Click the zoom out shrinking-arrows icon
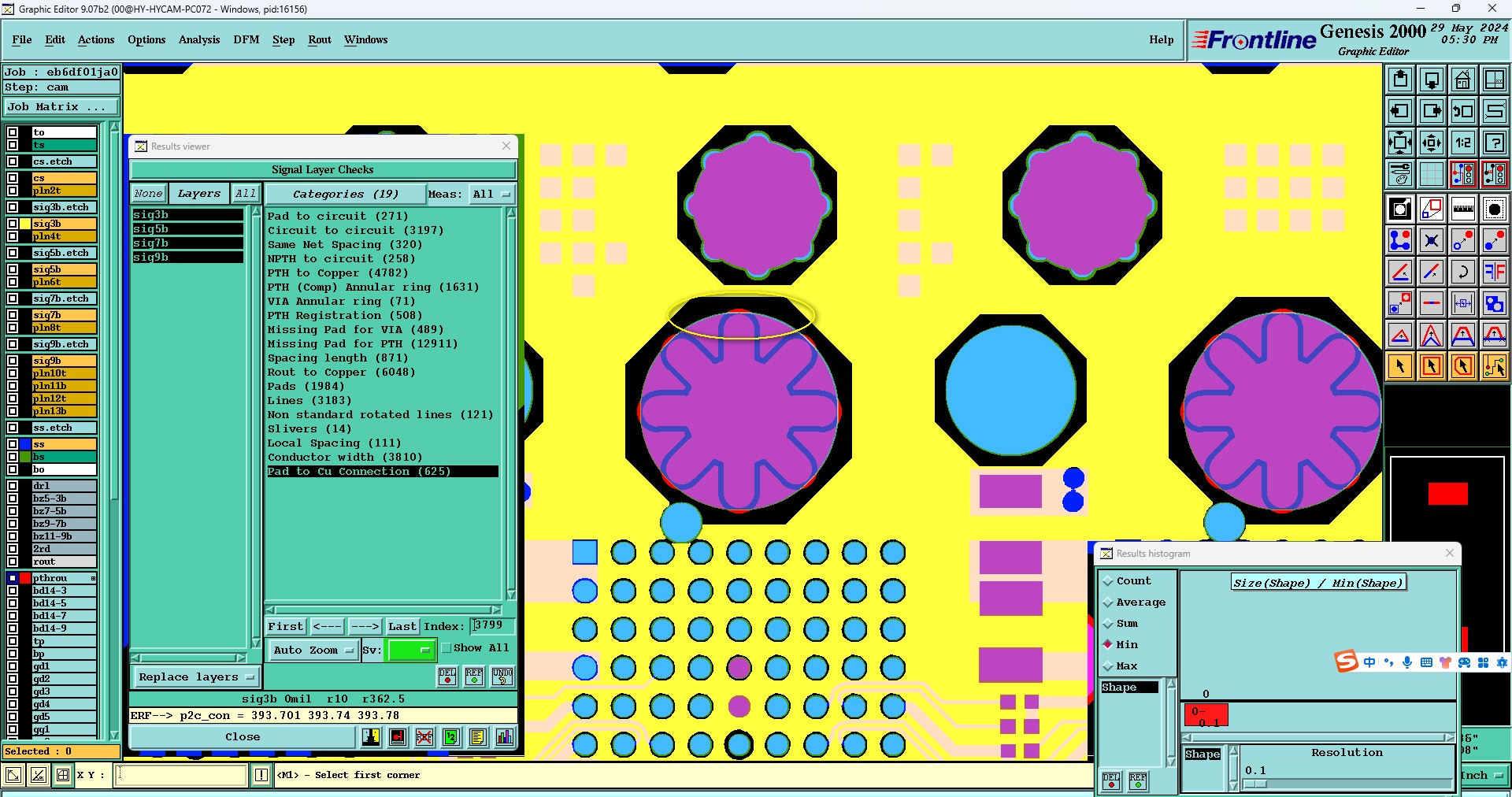This screenshot has height=797, width=1512. click(x=1432, y=143)
